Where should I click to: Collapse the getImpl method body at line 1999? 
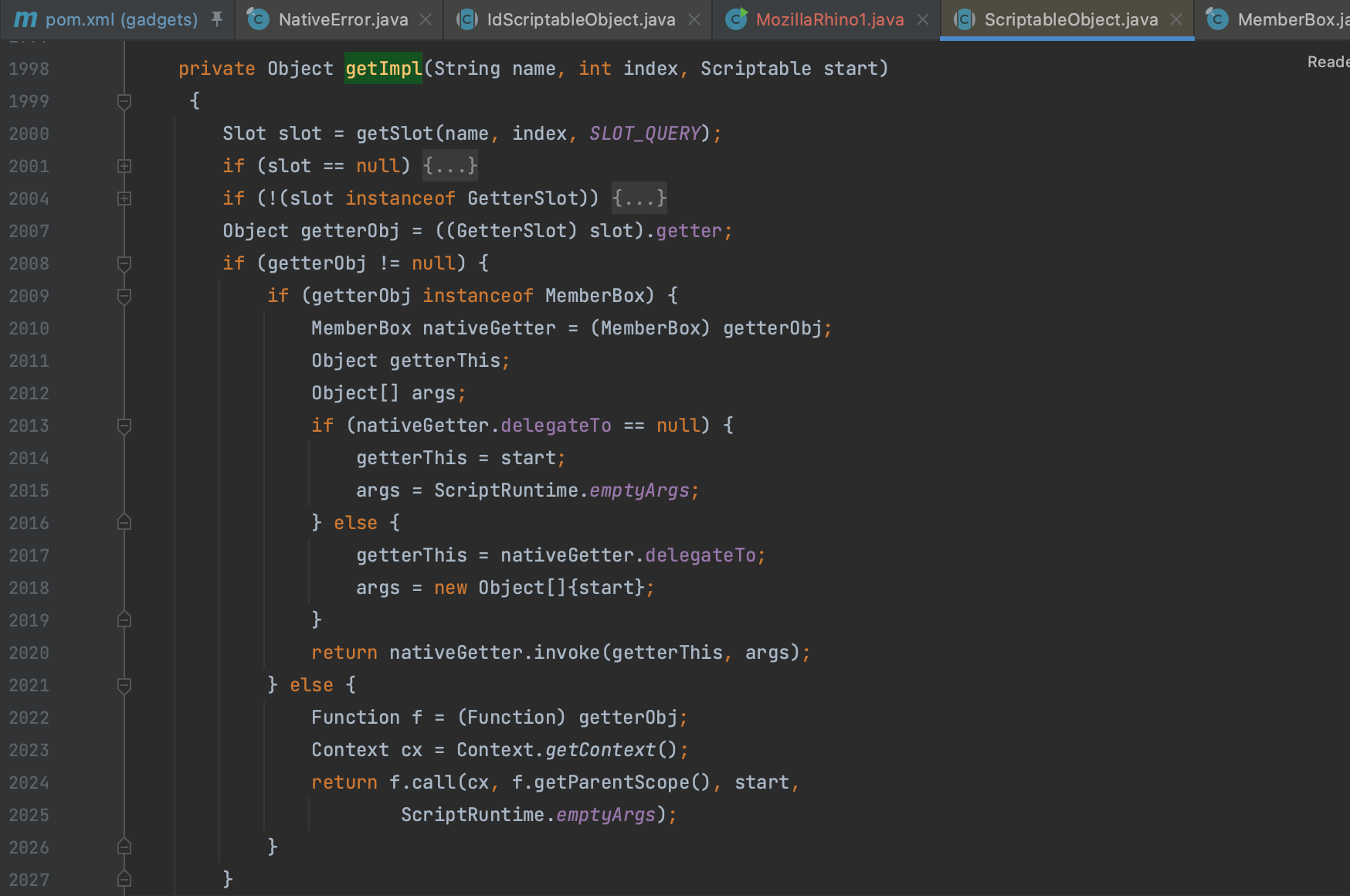point(124,101)
